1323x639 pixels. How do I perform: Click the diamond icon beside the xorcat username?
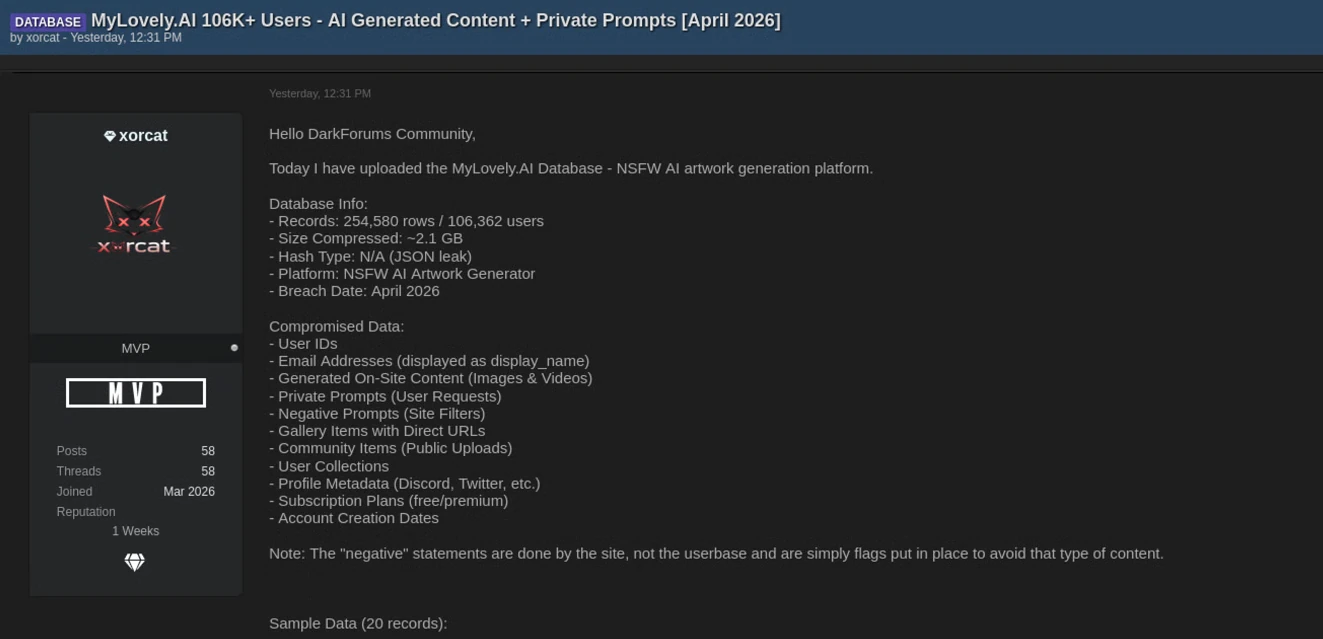(110, 136)
